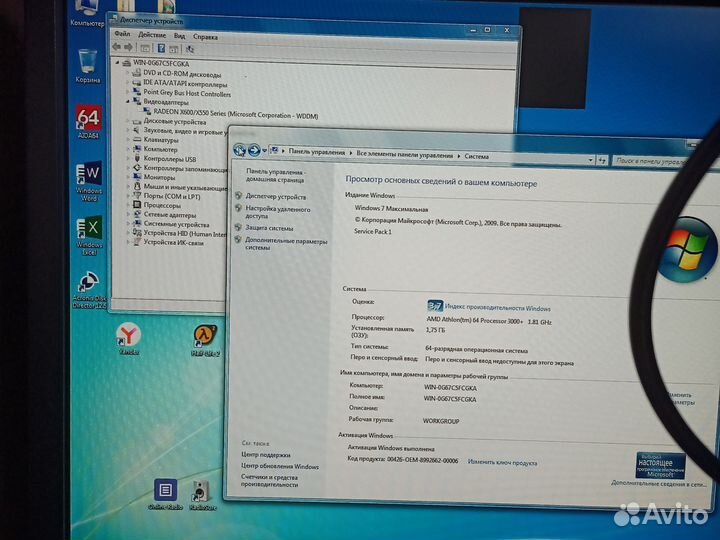Viewport: 720px width, 540px height.
Task: Open the Windows Word desktop shortcut
Action: pyautogui.click(x=88, y=177)
